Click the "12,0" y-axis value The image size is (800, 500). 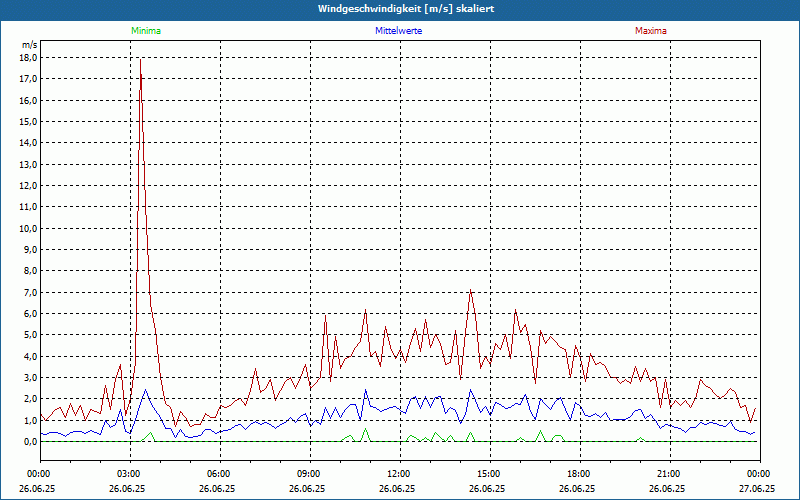(x=29, y=186)
